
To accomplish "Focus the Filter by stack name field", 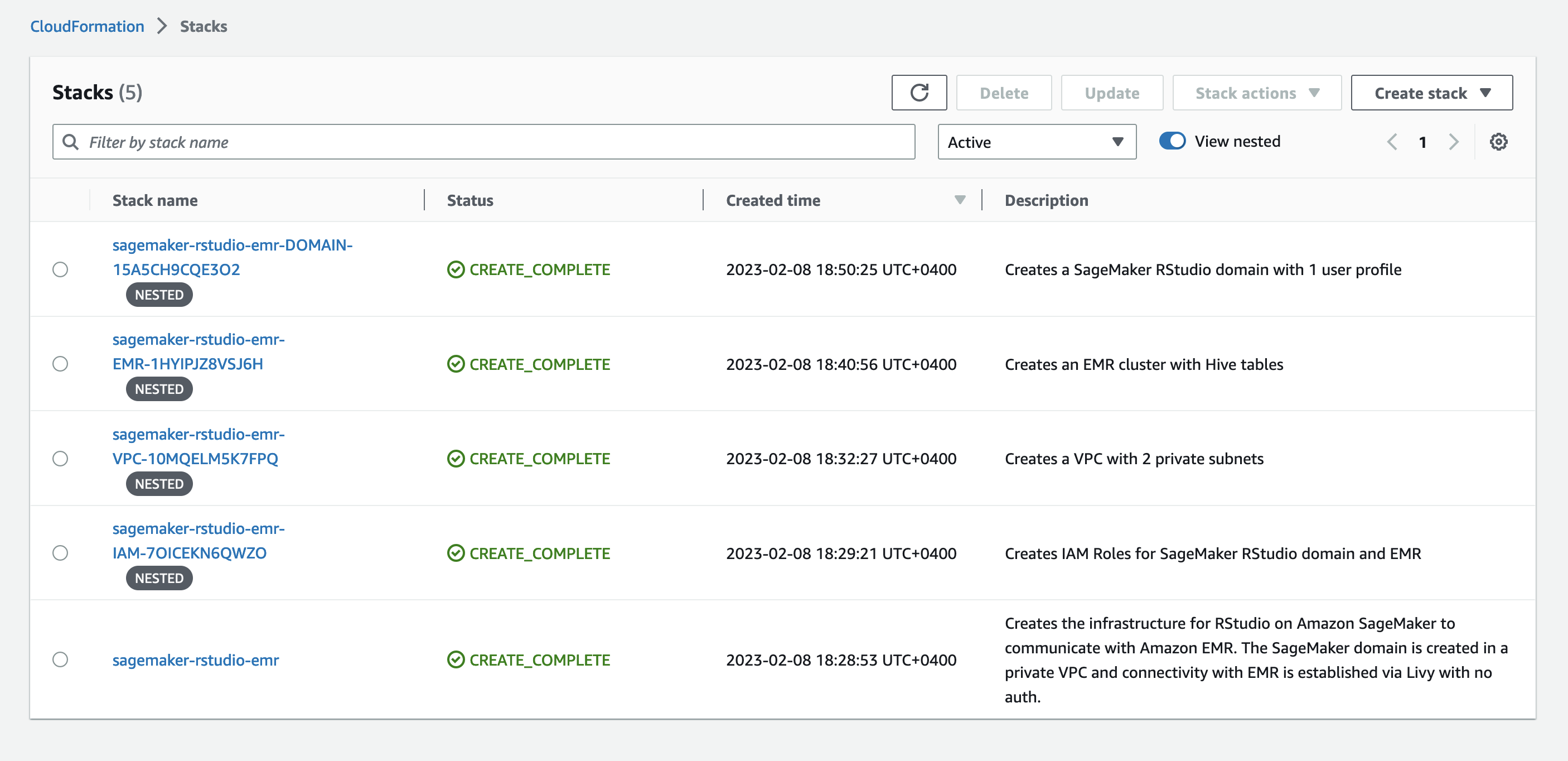I will pyautogui.click(x=487, y=142).
